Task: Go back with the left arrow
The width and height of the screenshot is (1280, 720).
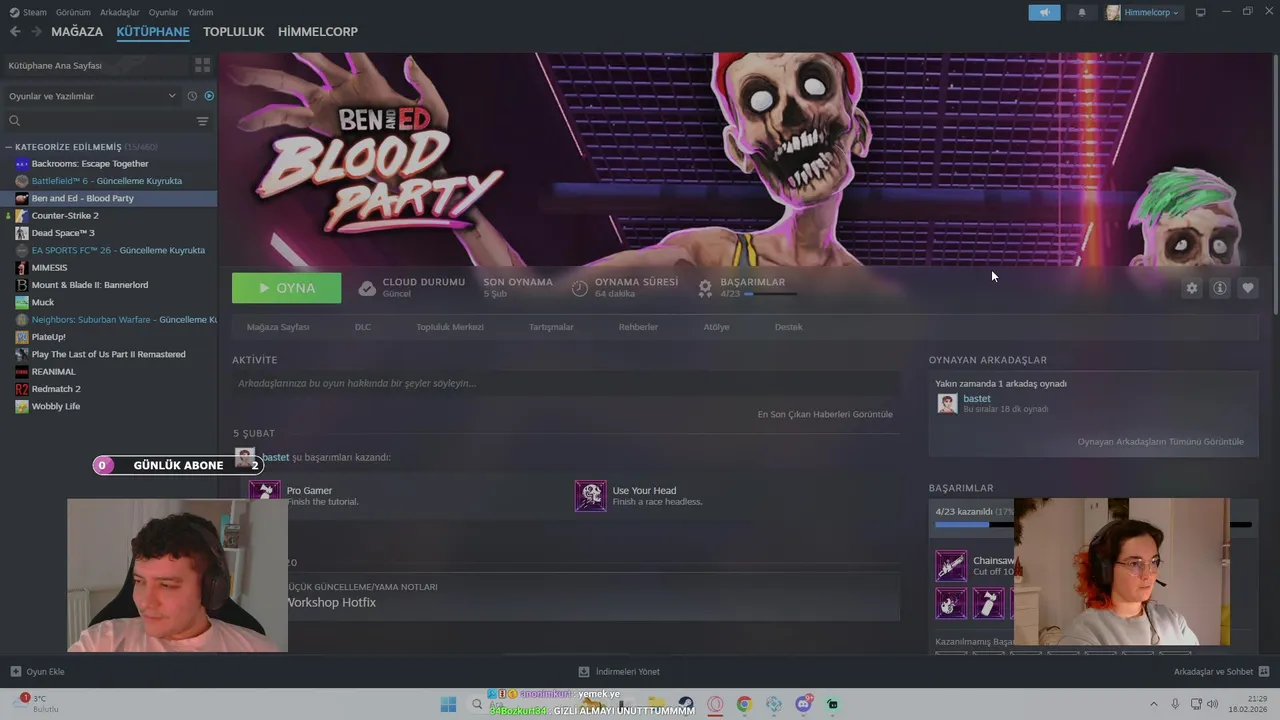Action: point(15,32)
